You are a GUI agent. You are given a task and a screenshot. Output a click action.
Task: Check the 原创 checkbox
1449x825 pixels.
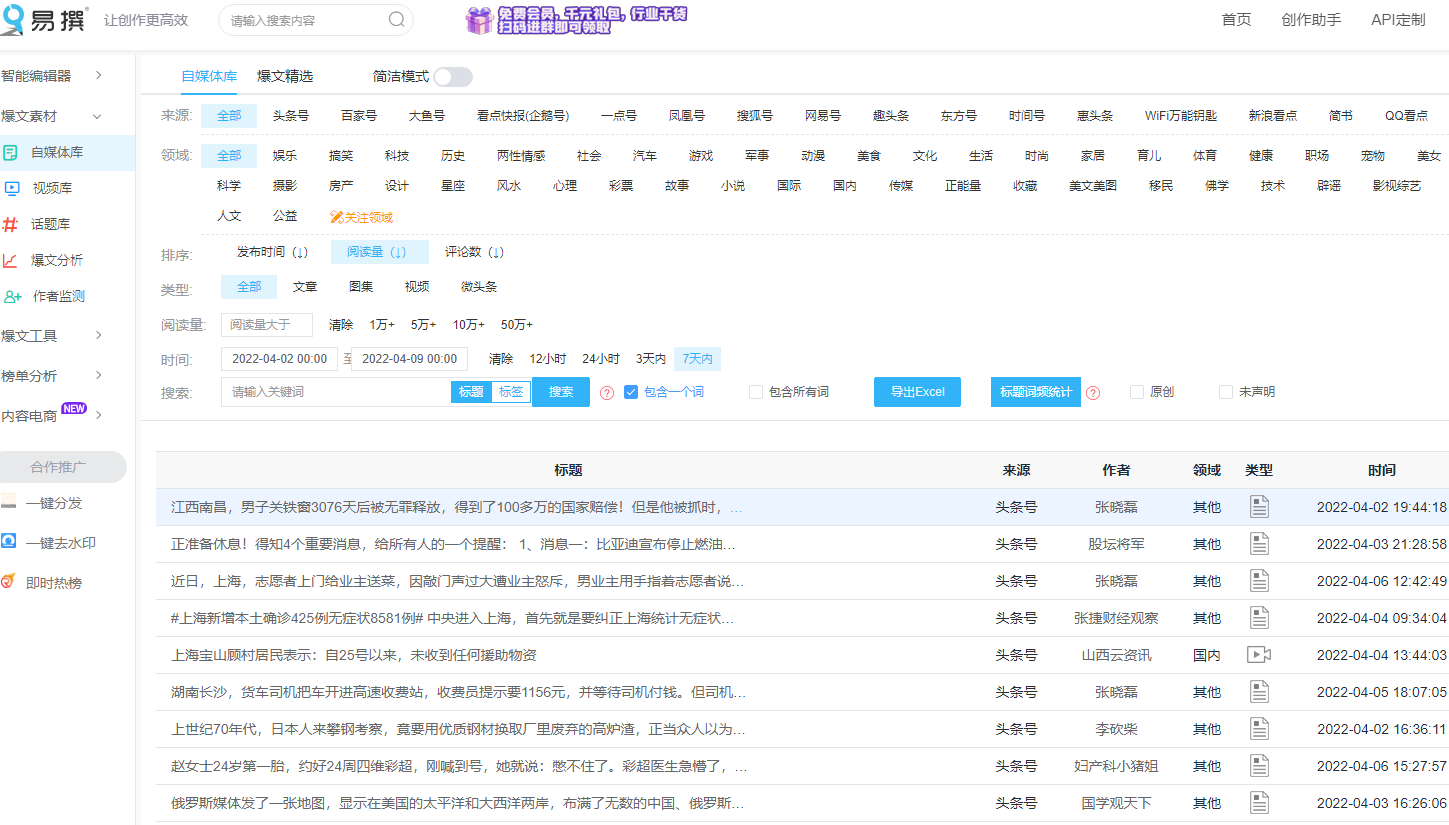pos(1135,392)
